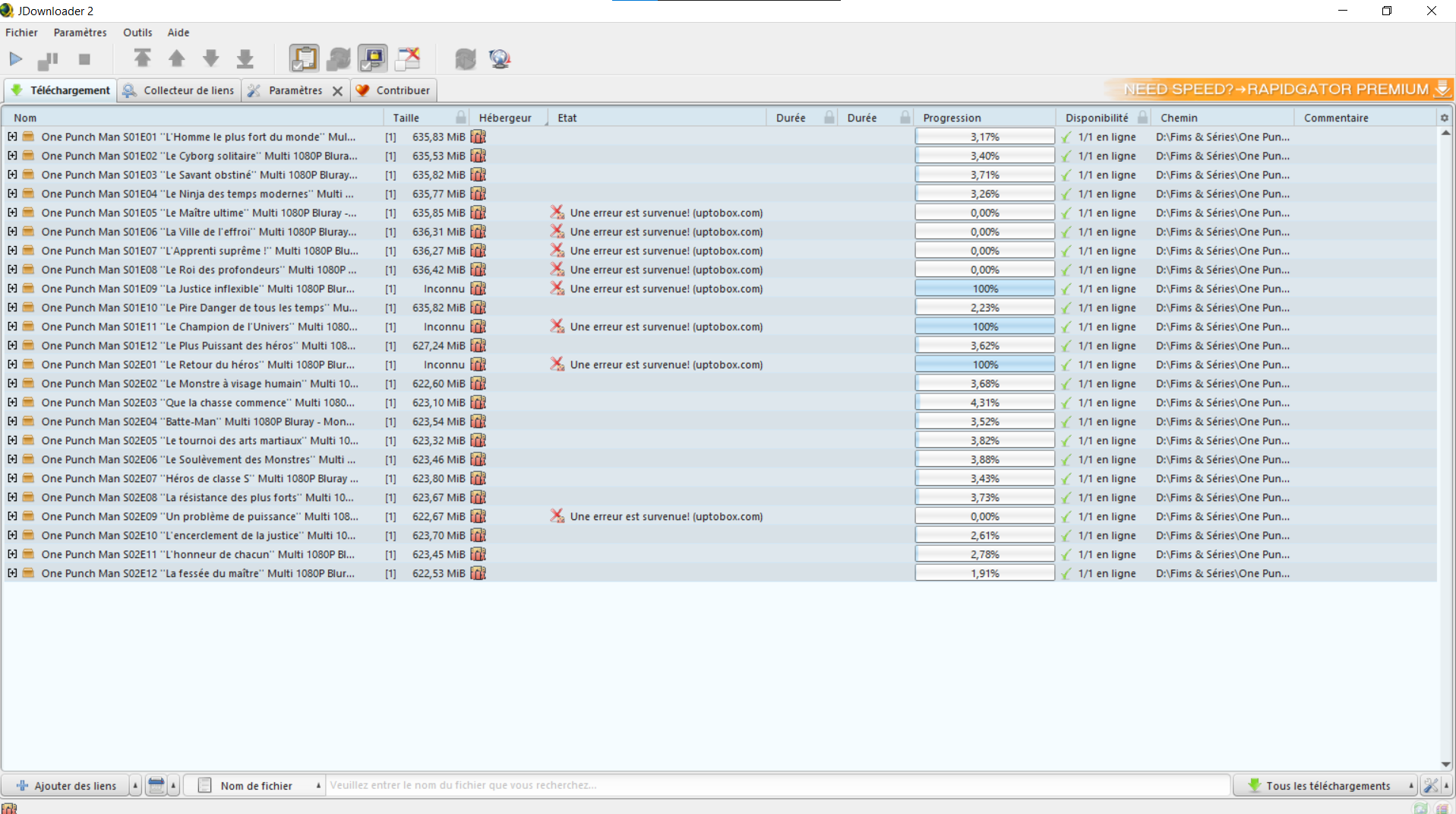Click the globe update check icon
Screen dimensions: 1456x814
point(500,58)
